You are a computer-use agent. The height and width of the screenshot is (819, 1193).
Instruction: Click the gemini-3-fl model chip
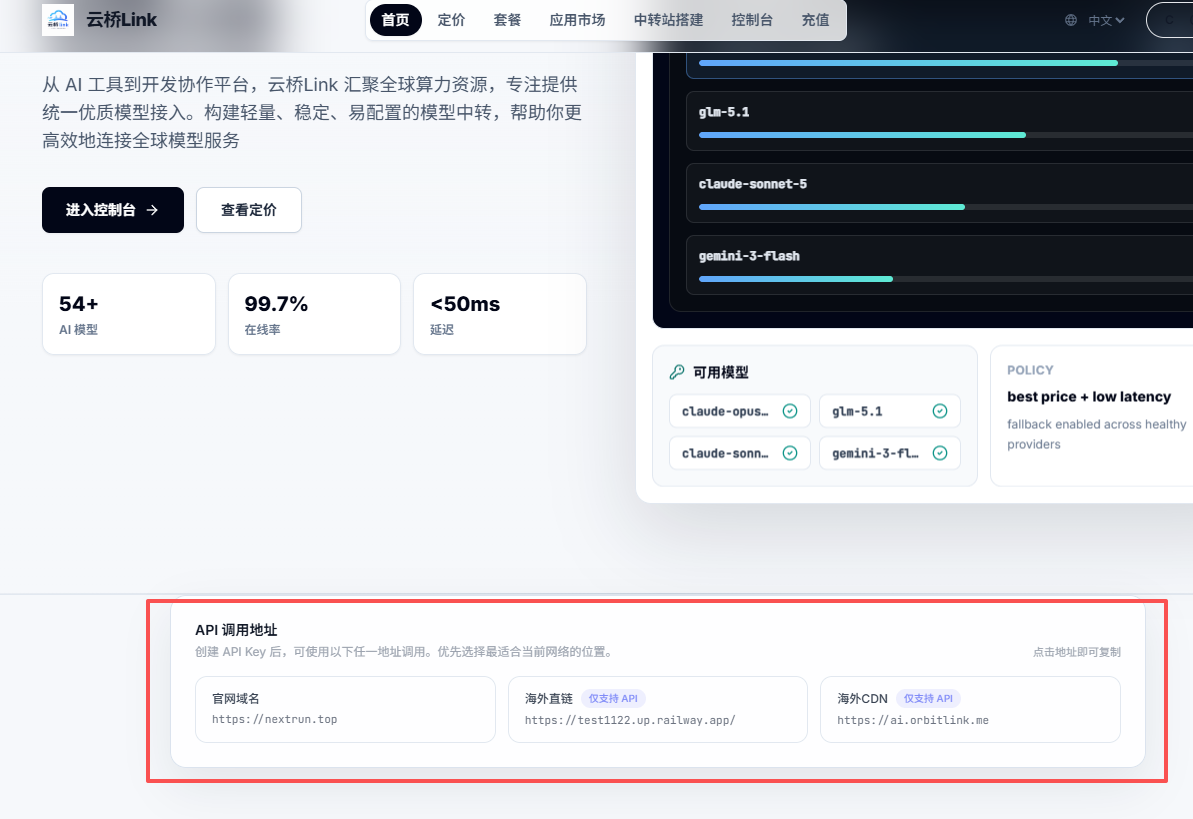[x=889, y=453]
